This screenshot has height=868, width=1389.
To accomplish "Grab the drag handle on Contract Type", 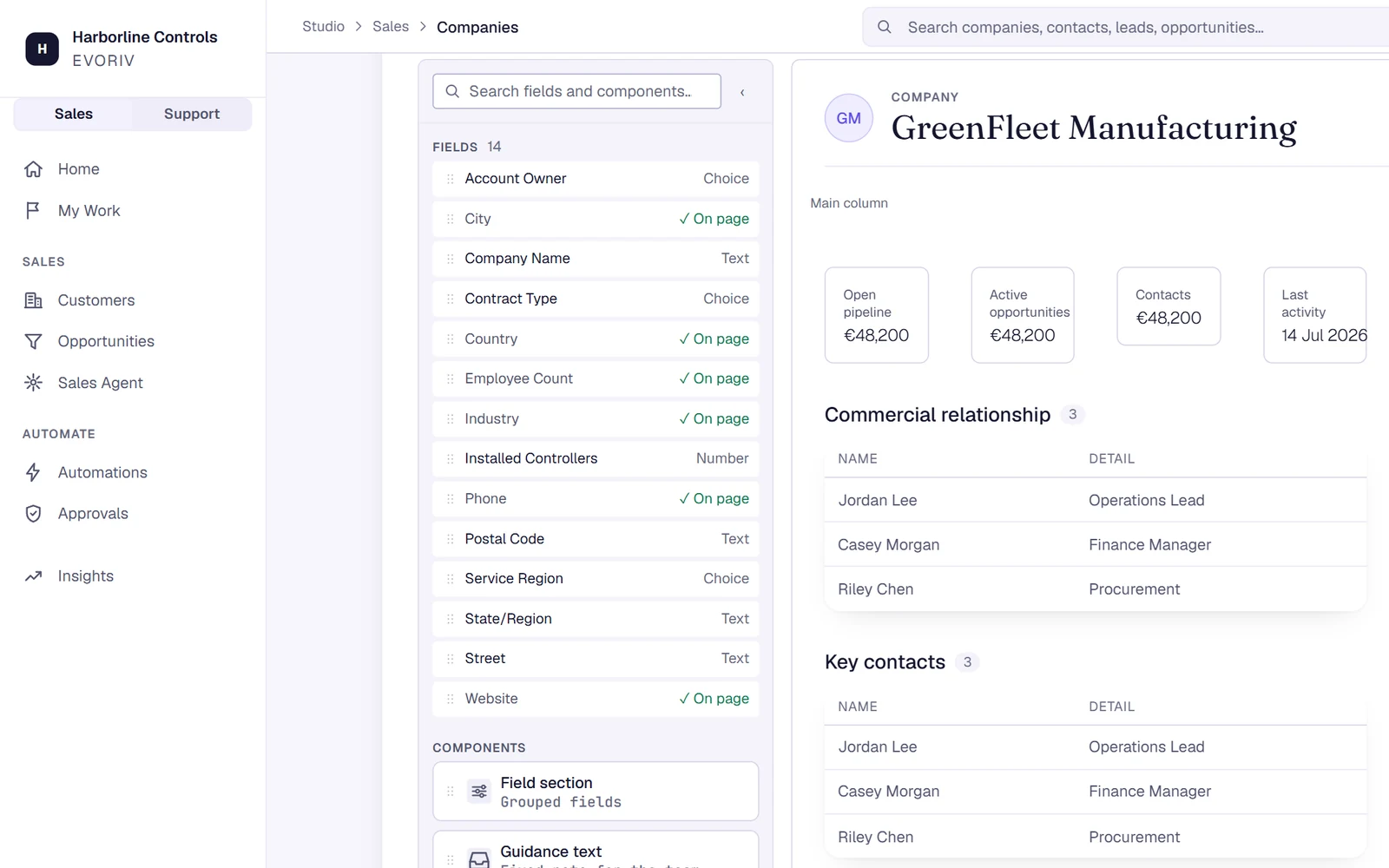I will [450, 299].
